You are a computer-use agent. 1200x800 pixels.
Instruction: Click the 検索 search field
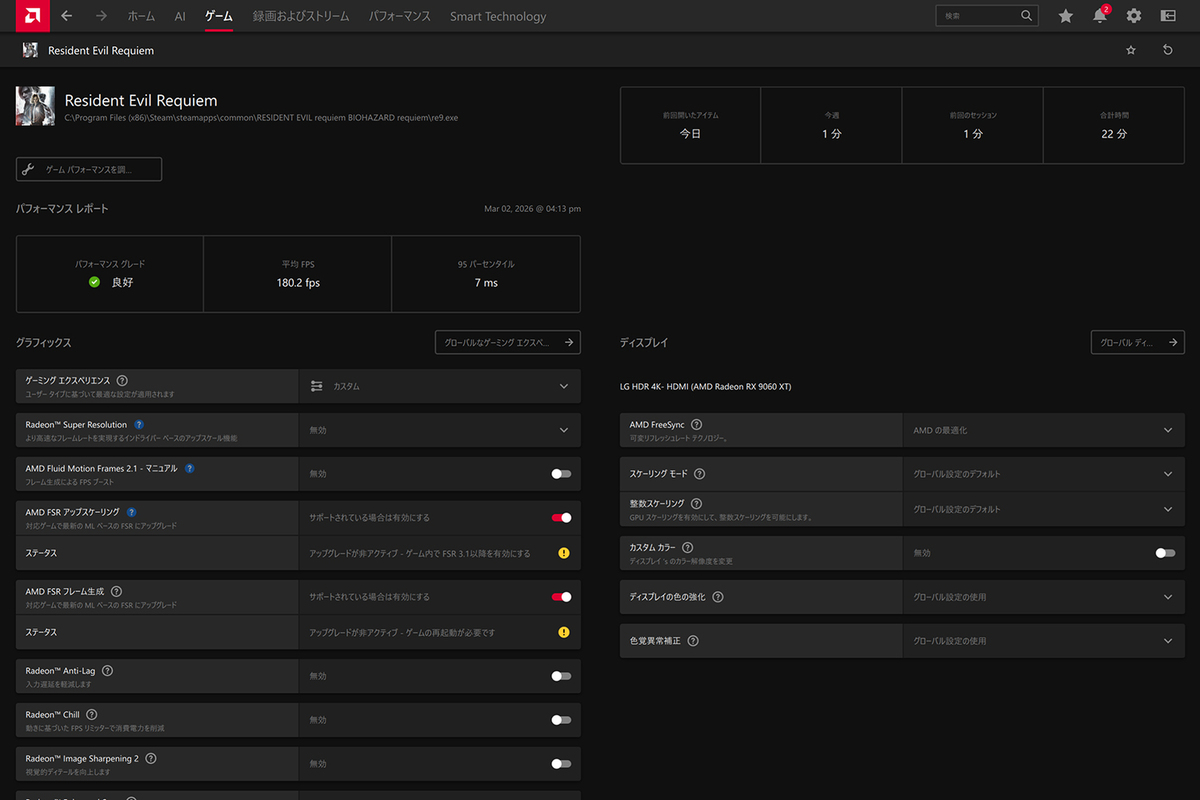click(x=977, y=16)
